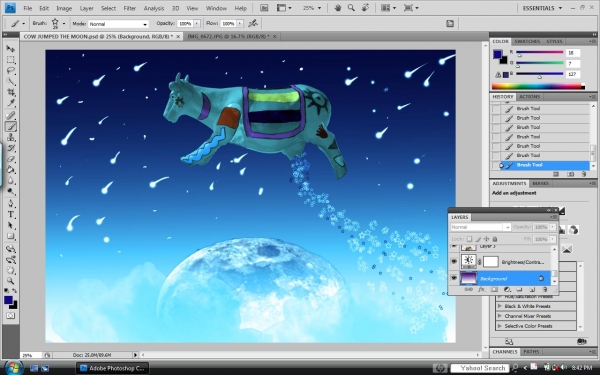Select the Pen tool
This screenshot has height=375, width=600.
pyautogui.click(x=11, y=203)
